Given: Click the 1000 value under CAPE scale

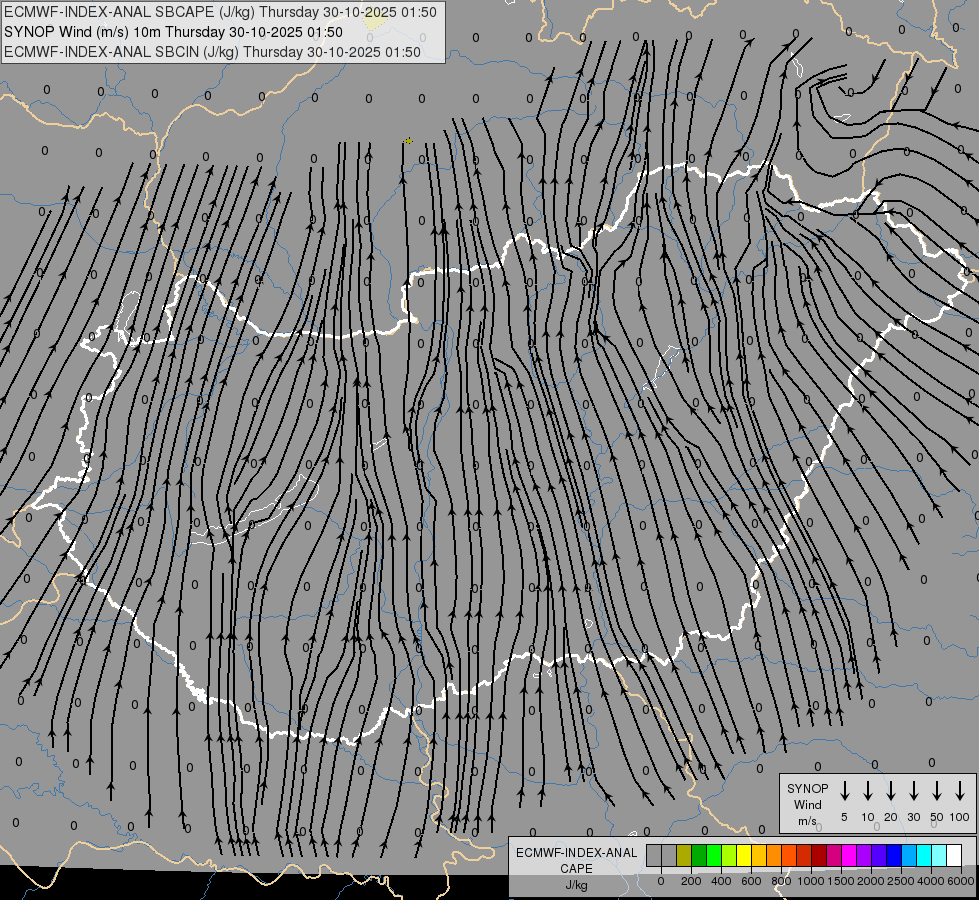Looking at the screenshot, I should pyautogui.click(x=811, y=881).
